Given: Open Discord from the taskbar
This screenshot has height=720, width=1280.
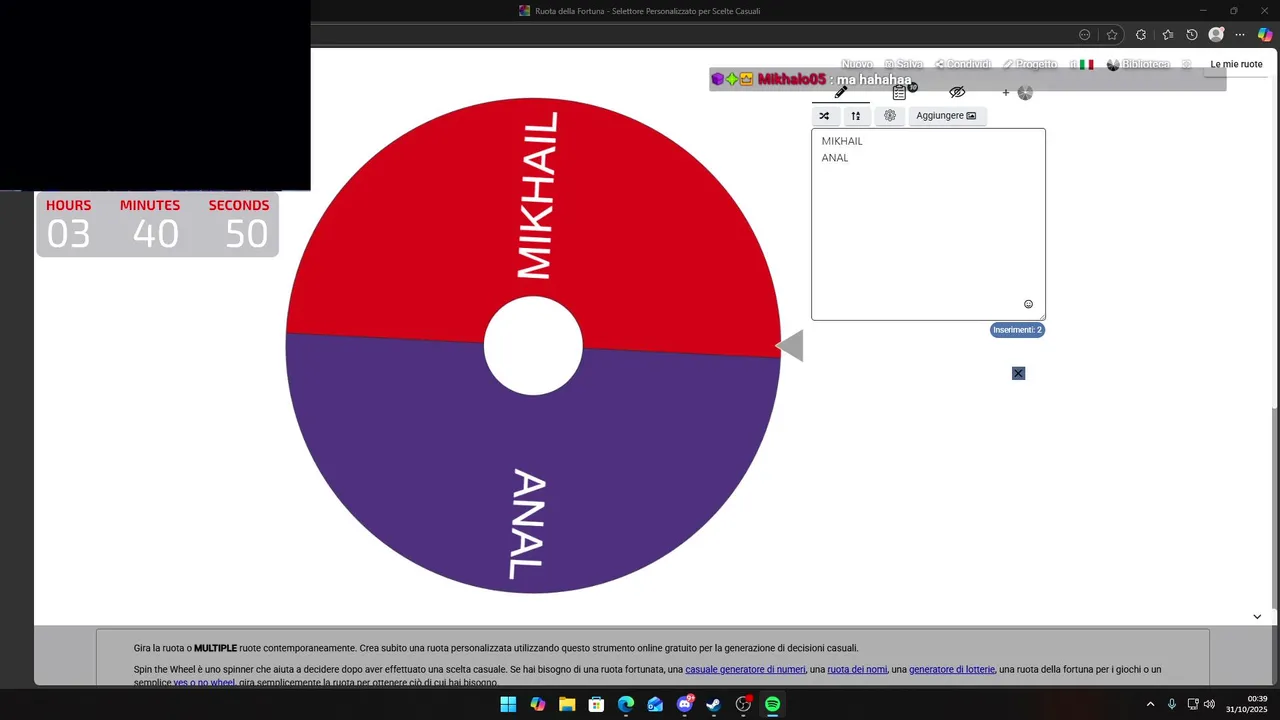Looking at the screenshot, I should [x=685, y=704].
